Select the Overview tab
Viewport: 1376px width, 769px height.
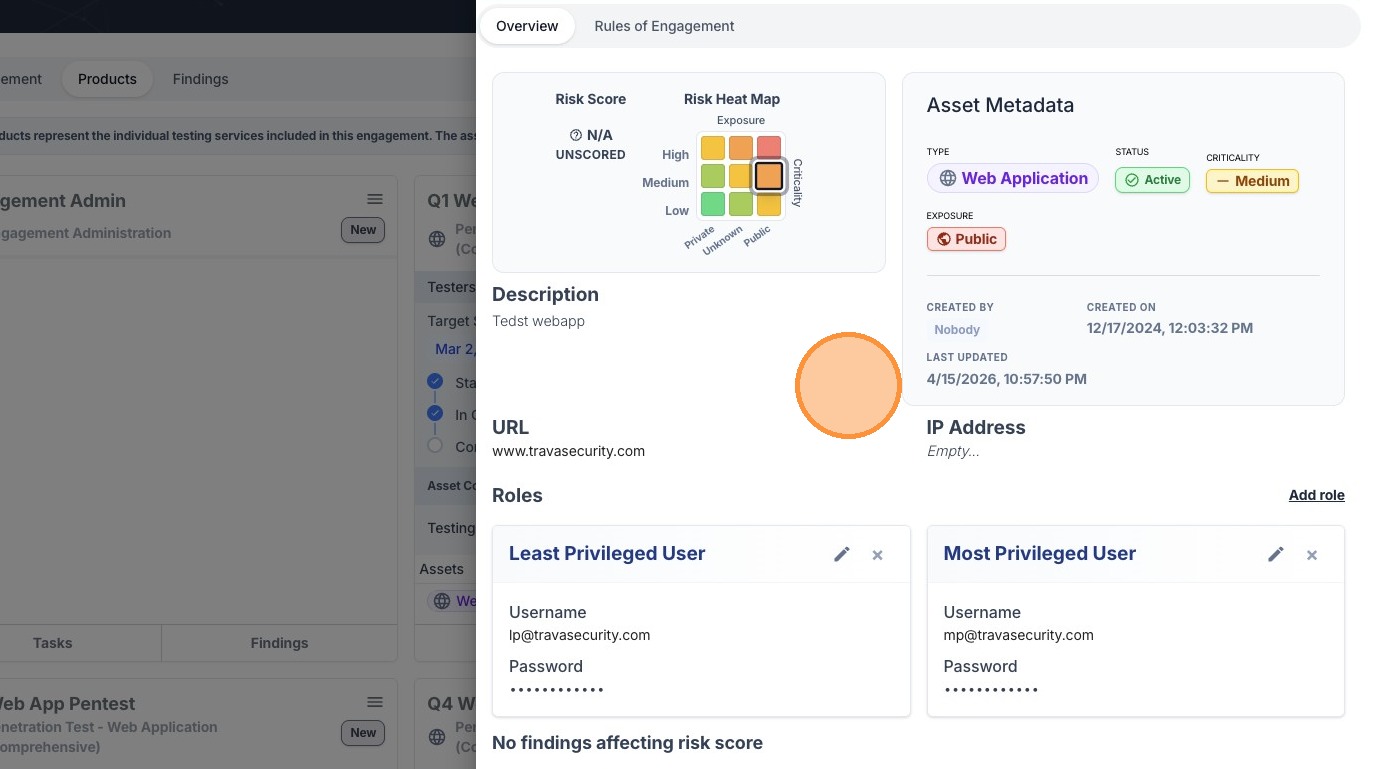click(527, 26)
